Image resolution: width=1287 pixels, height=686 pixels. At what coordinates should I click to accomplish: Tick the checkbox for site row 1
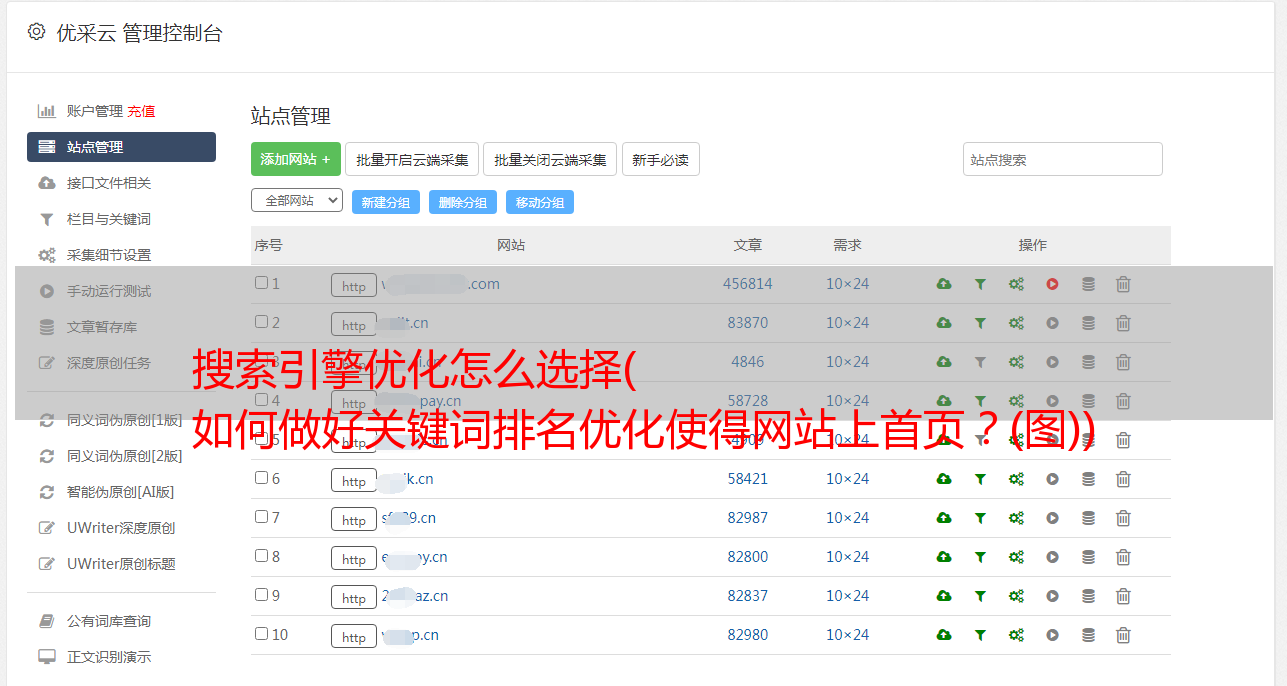(261, 283)
